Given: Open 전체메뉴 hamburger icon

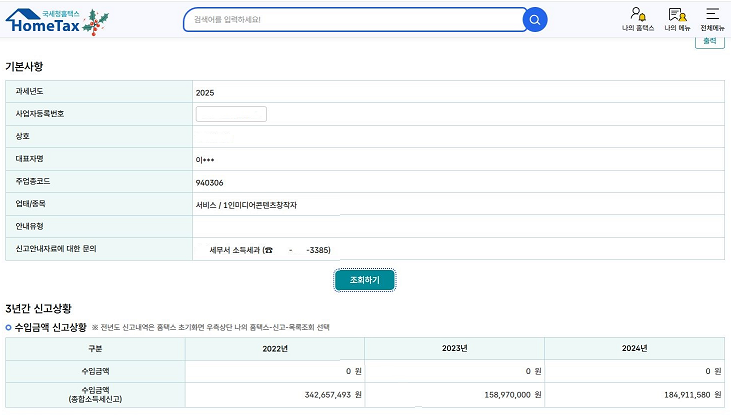Looking at the screenshot, I should (712, 20).
